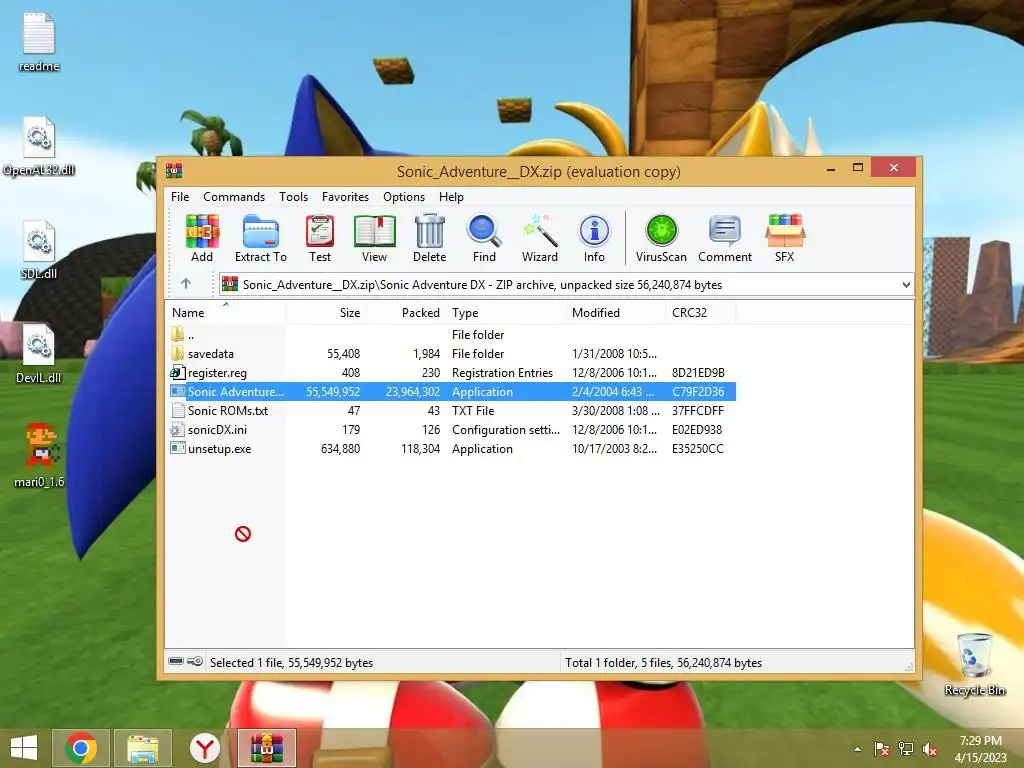Screen dimensions: 1024x768
Task: Click the SFX toolbar icon
Action: point(784,238)
